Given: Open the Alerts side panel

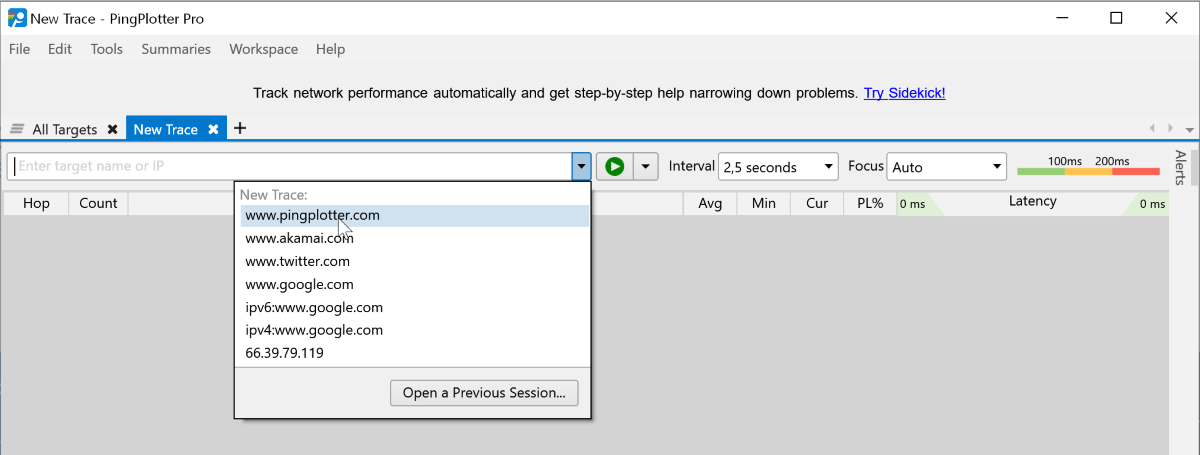Looking at the screenshot, I should (x=1180, y=167).
